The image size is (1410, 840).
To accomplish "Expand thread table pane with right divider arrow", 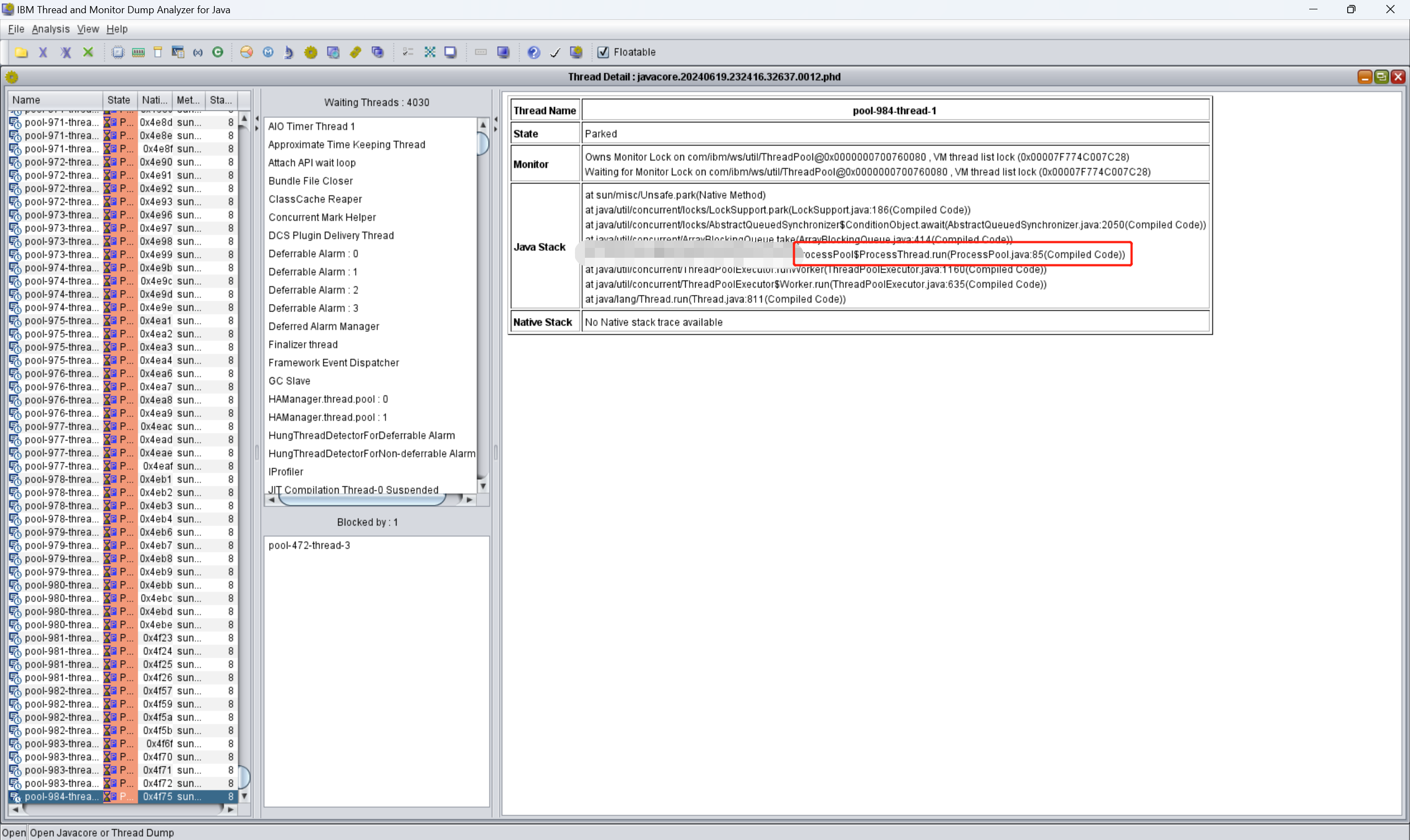I will (257, 128).
